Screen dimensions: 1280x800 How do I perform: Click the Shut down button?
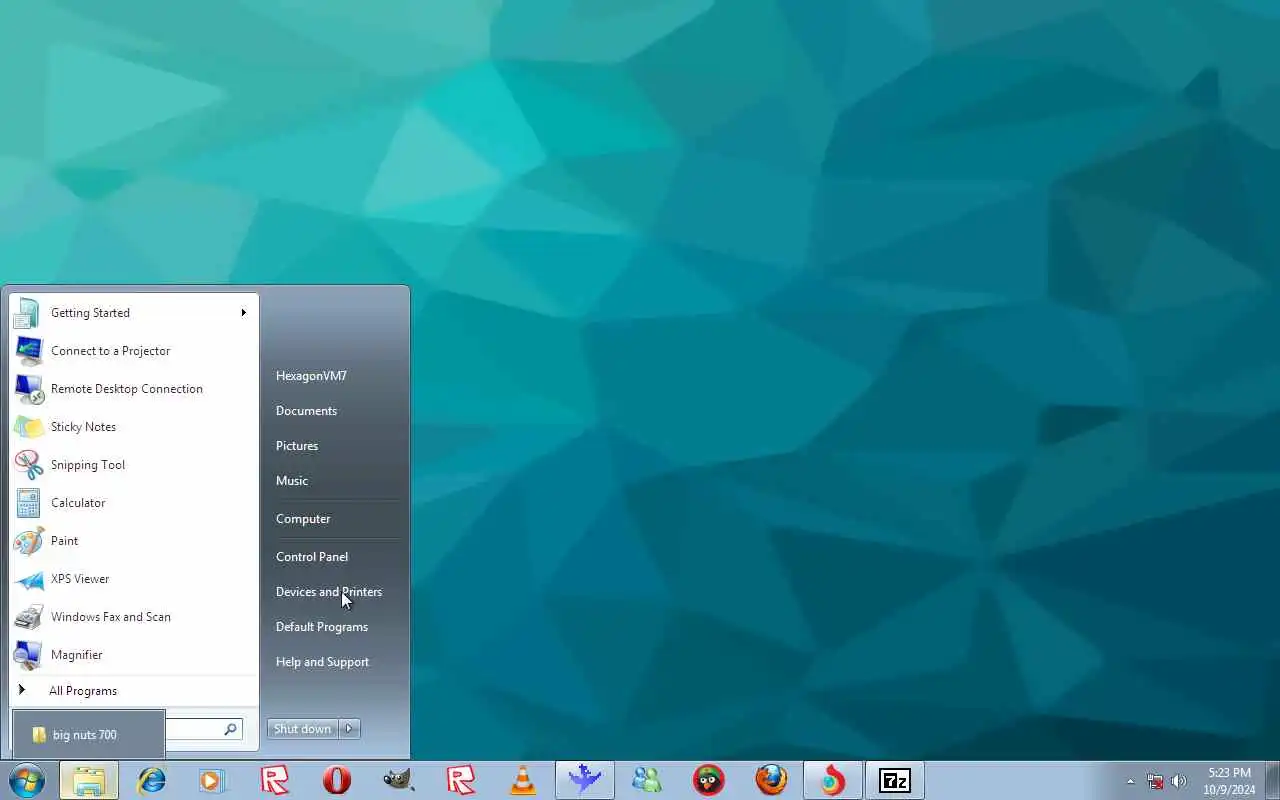302,729
